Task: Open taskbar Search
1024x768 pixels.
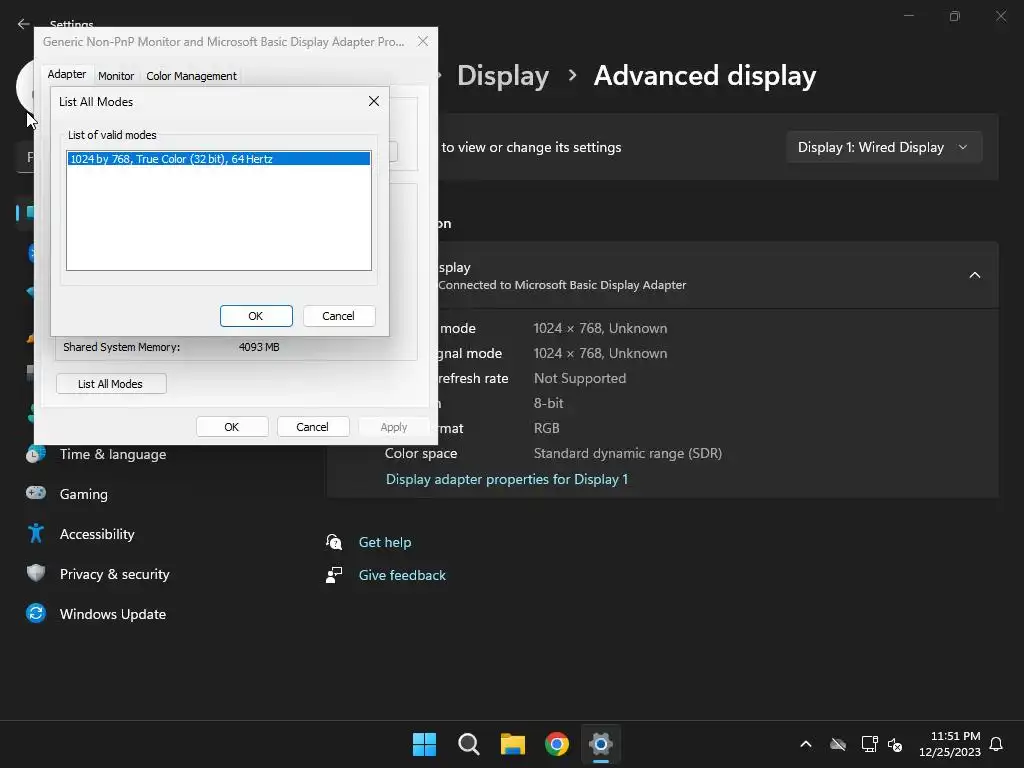Action: [x=469, y=744]
